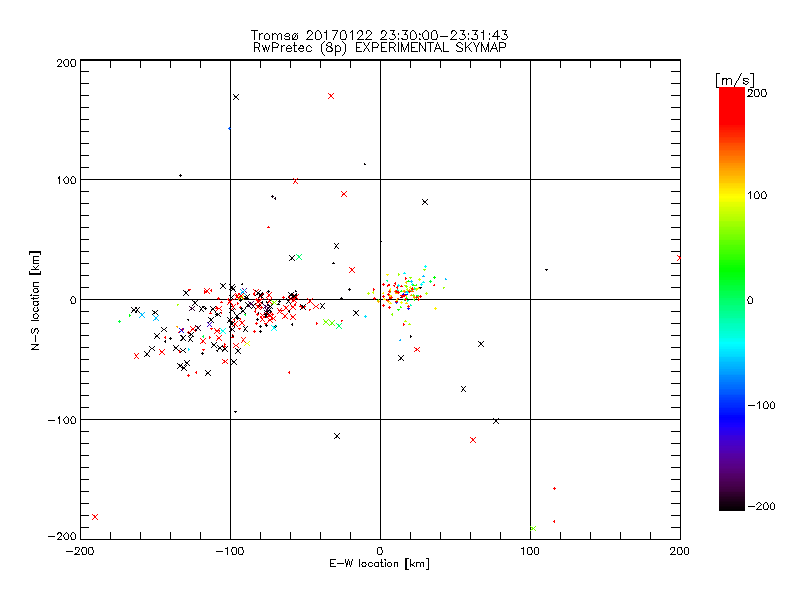Click the x-axis '-100' tick label
The image size is (800, 600).
click(230, 551)
